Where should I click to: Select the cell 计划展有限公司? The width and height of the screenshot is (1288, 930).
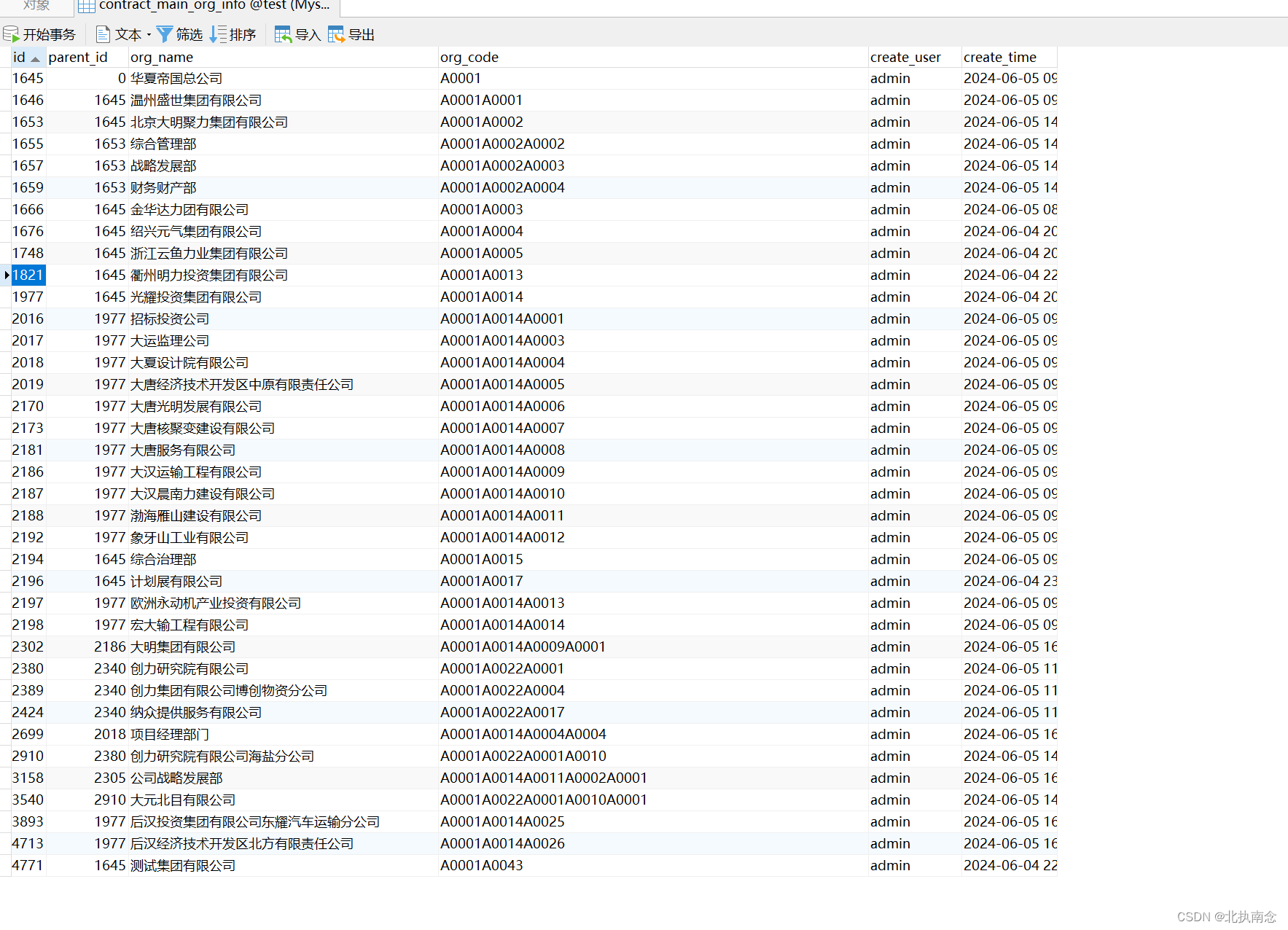coord(283,582)
